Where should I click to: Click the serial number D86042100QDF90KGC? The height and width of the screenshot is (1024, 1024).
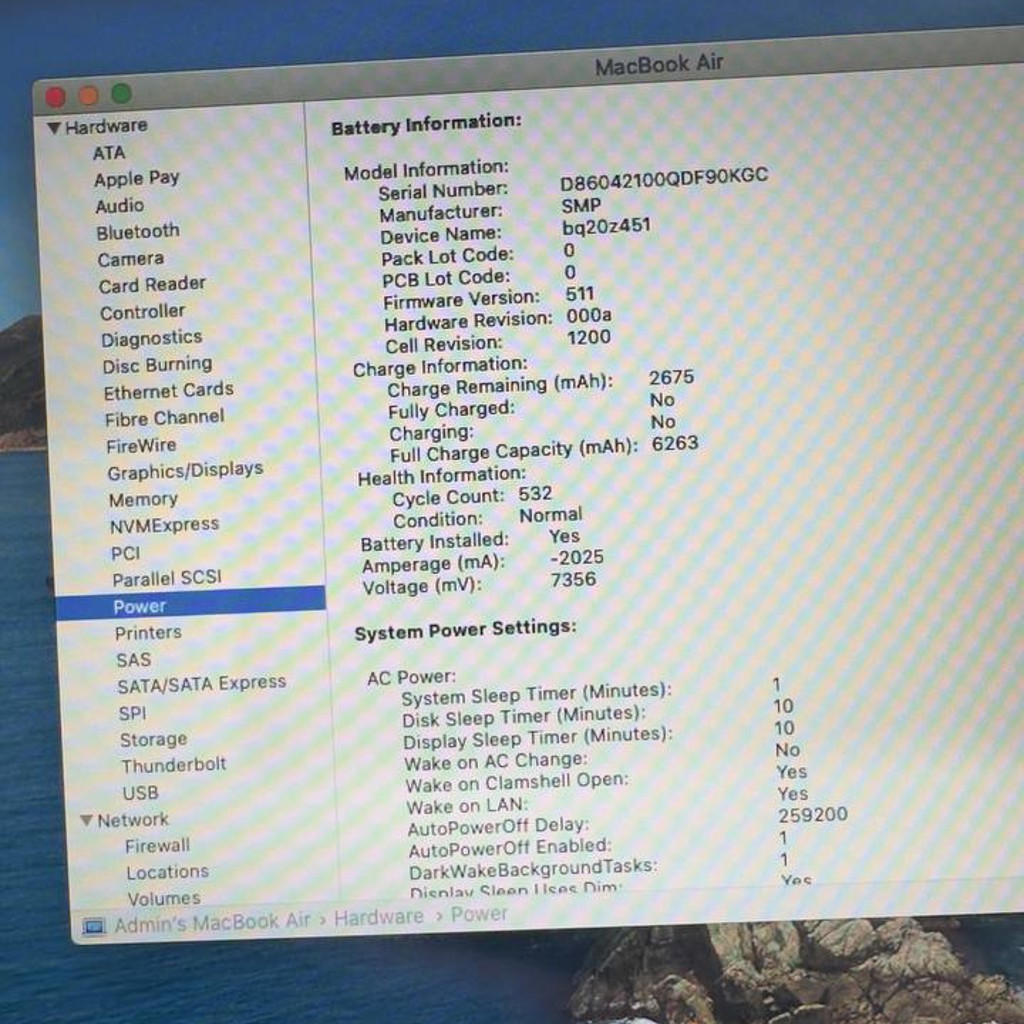[664, 178]
